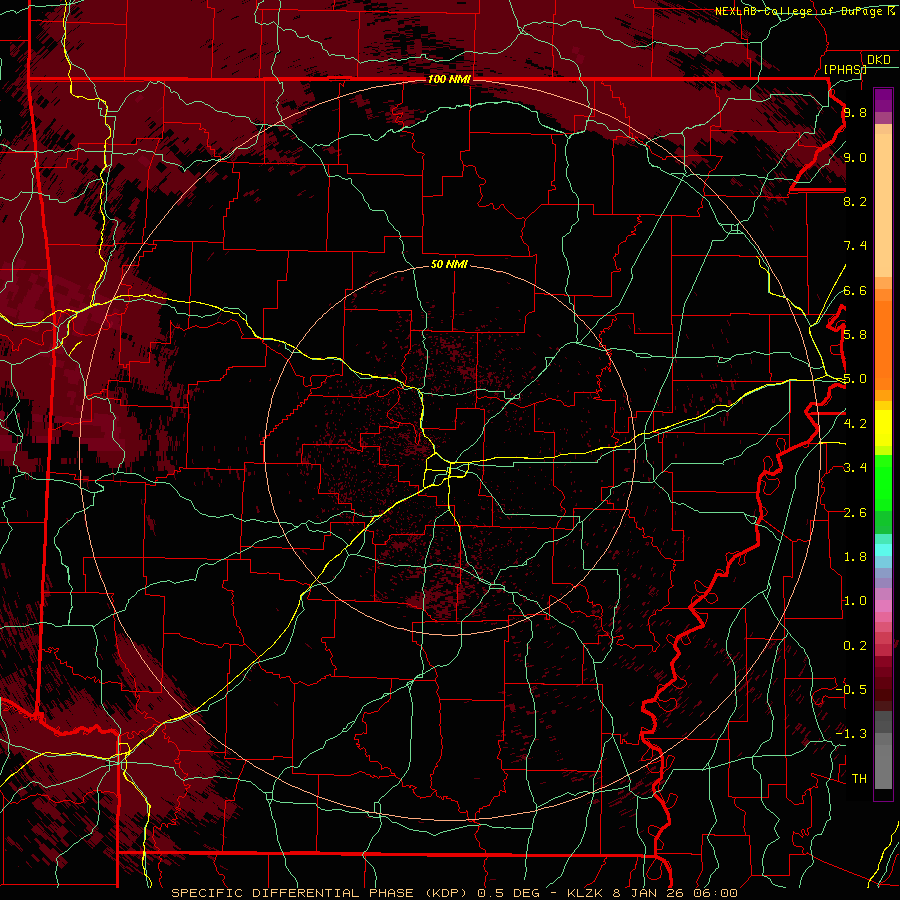
Task: Click the 0.2 legend value
Action: tap(855, 646)
